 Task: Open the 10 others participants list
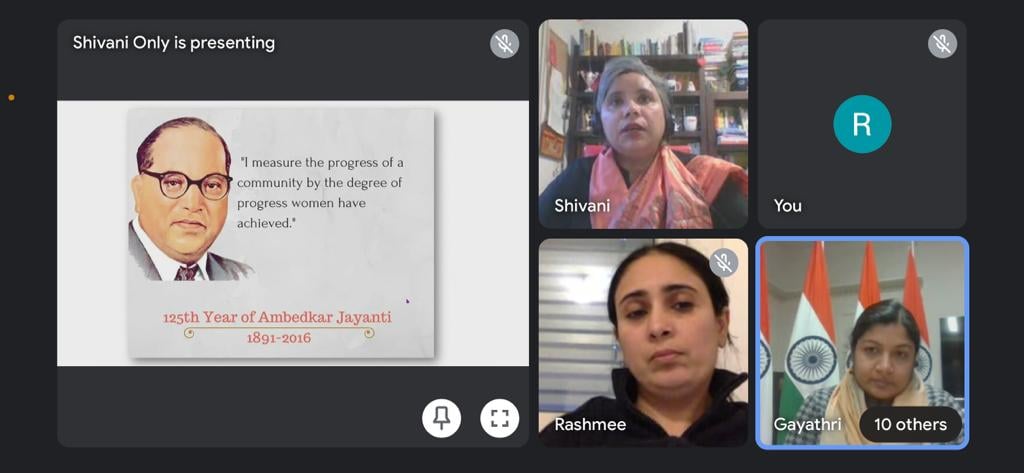910,425
